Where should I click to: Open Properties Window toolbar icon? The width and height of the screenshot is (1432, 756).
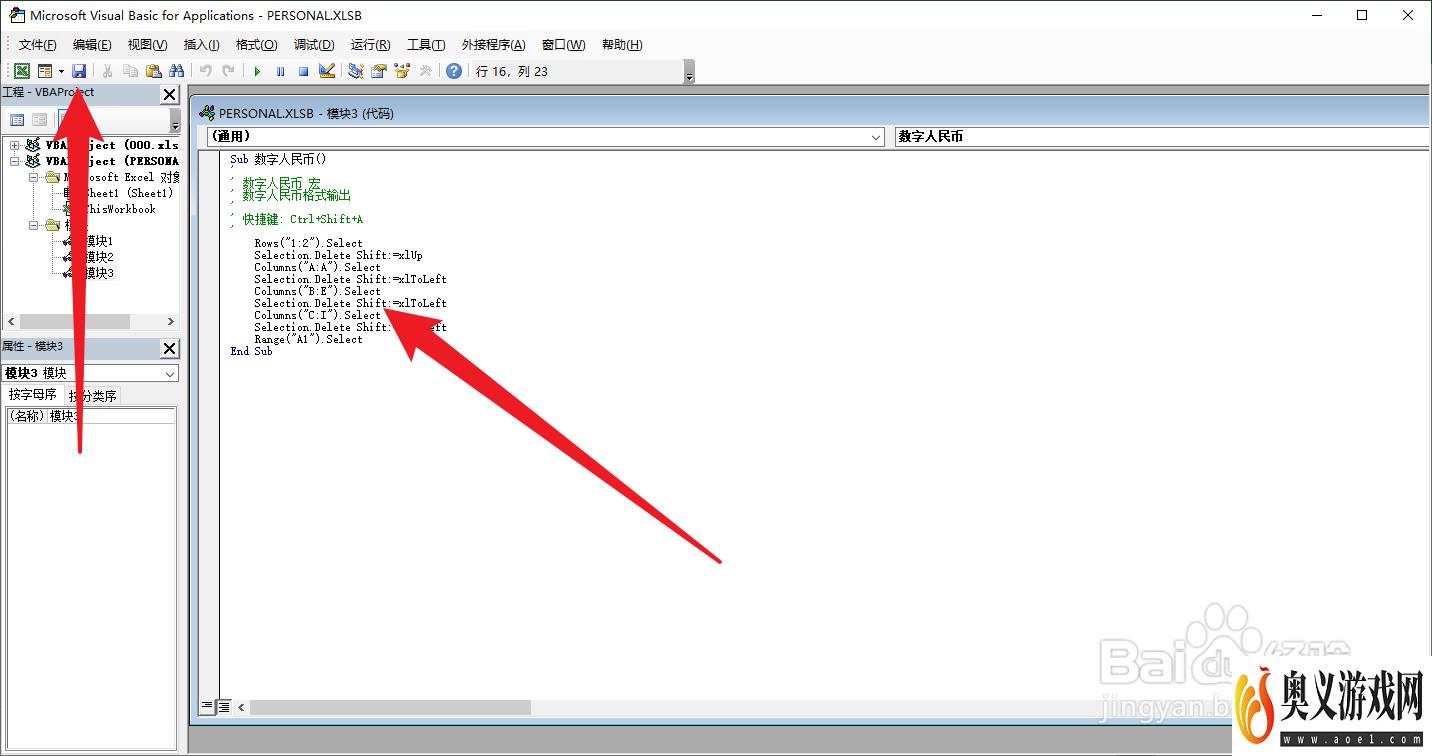pos(379,71)
